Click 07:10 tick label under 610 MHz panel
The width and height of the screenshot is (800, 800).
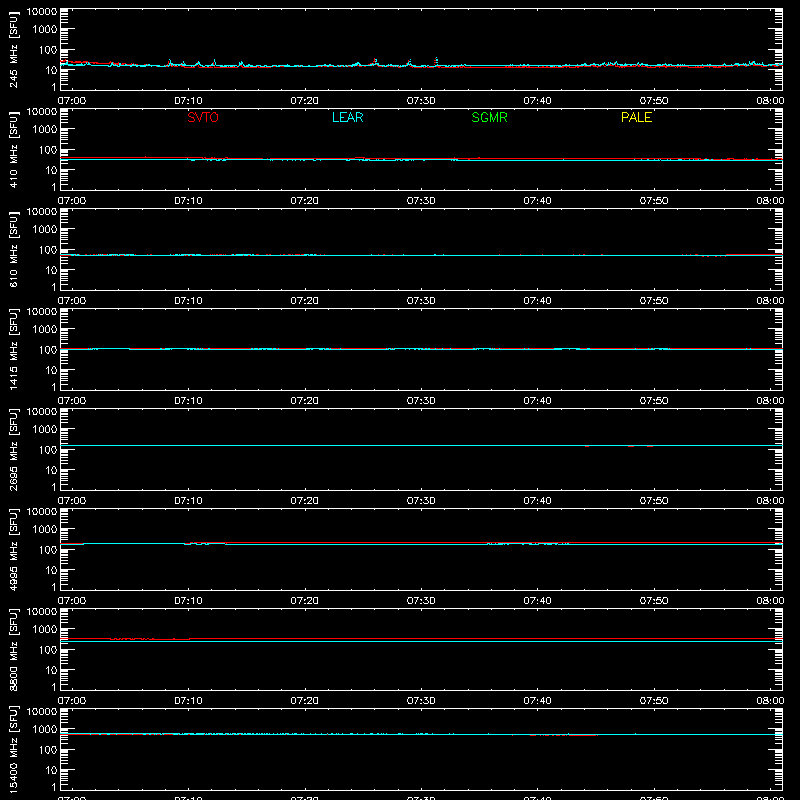[x=188, y=301]
